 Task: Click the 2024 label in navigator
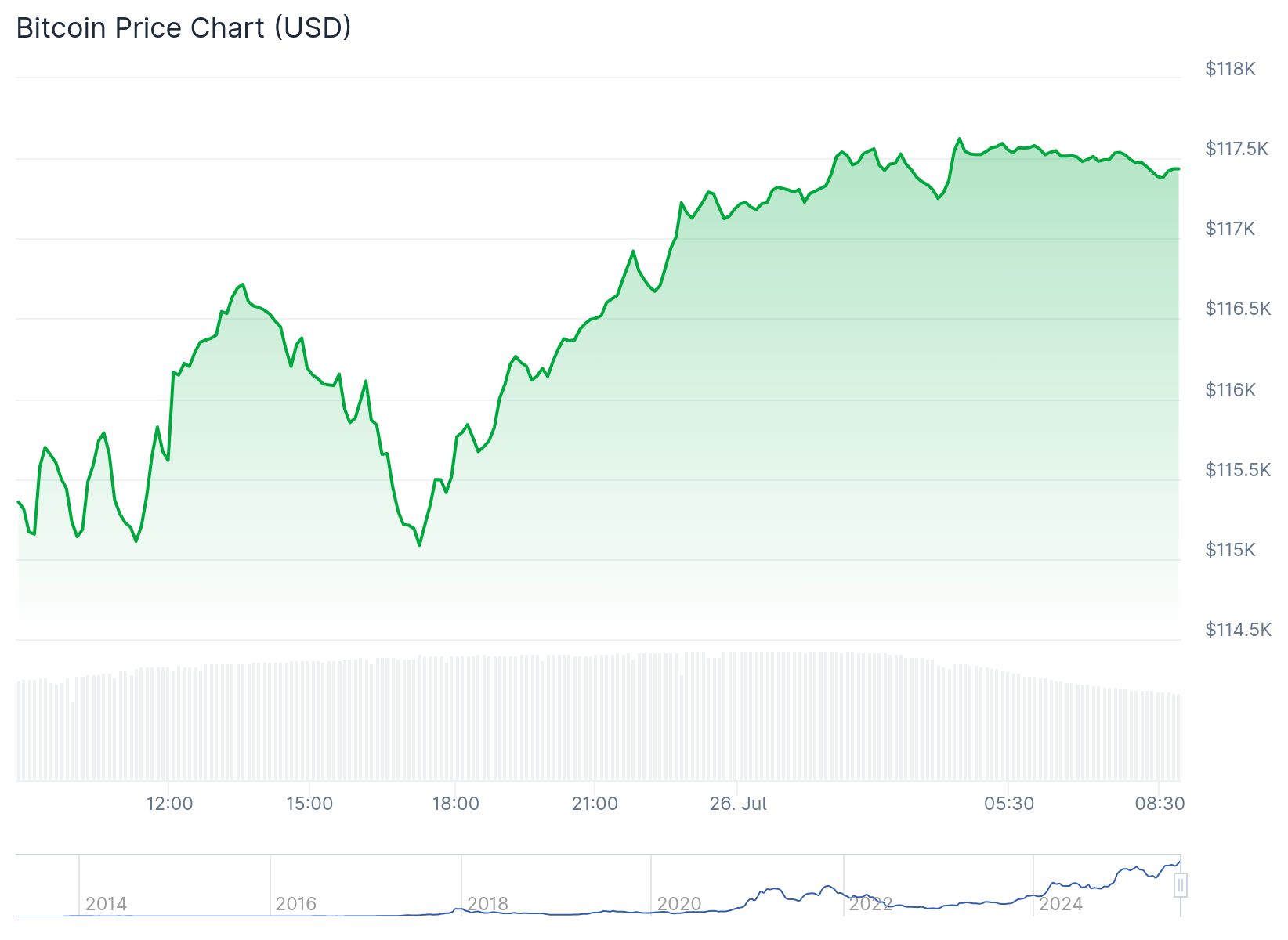click(1061, 904)
